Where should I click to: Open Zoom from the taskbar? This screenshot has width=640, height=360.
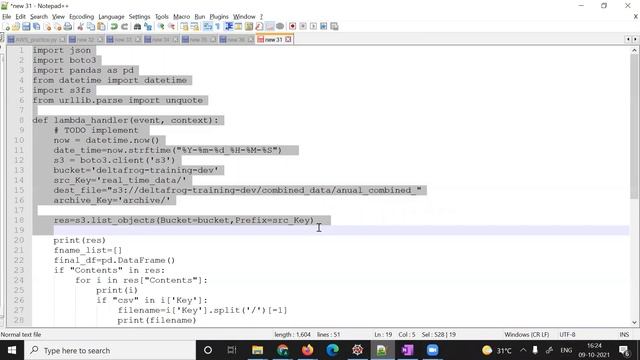432,350
